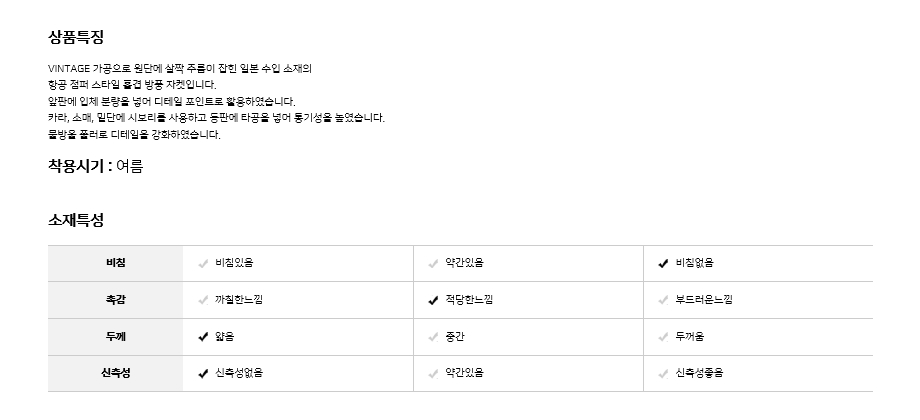Click the black checkmark beside 비침없음
The image size is (920, 420).
[x=663, y=264]
